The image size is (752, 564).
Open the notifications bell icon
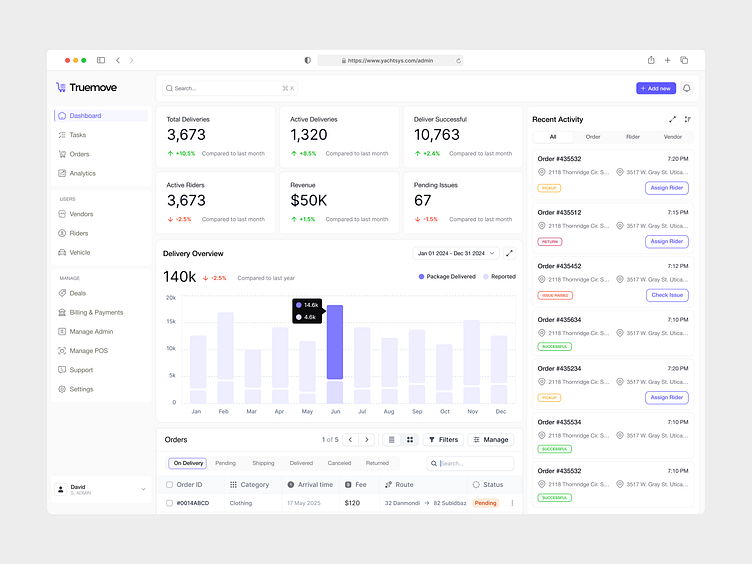click(686, 88)
